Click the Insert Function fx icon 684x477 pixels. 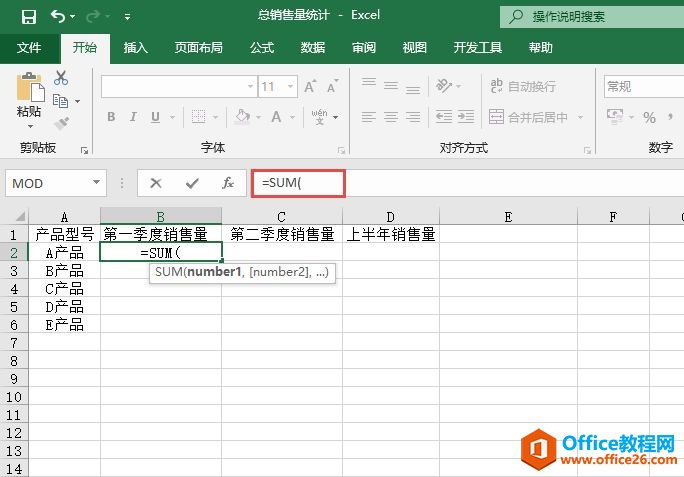228,183
